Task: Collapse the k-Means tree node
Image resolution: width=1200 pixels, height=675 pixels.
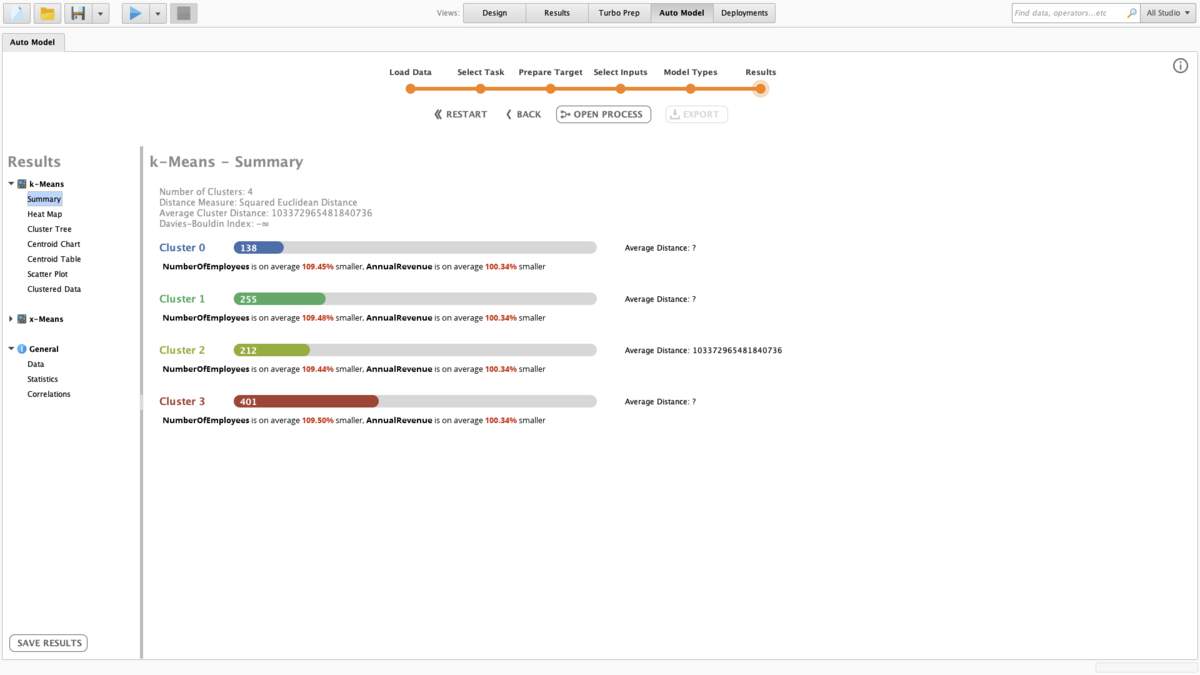Action: coord(11,184)
